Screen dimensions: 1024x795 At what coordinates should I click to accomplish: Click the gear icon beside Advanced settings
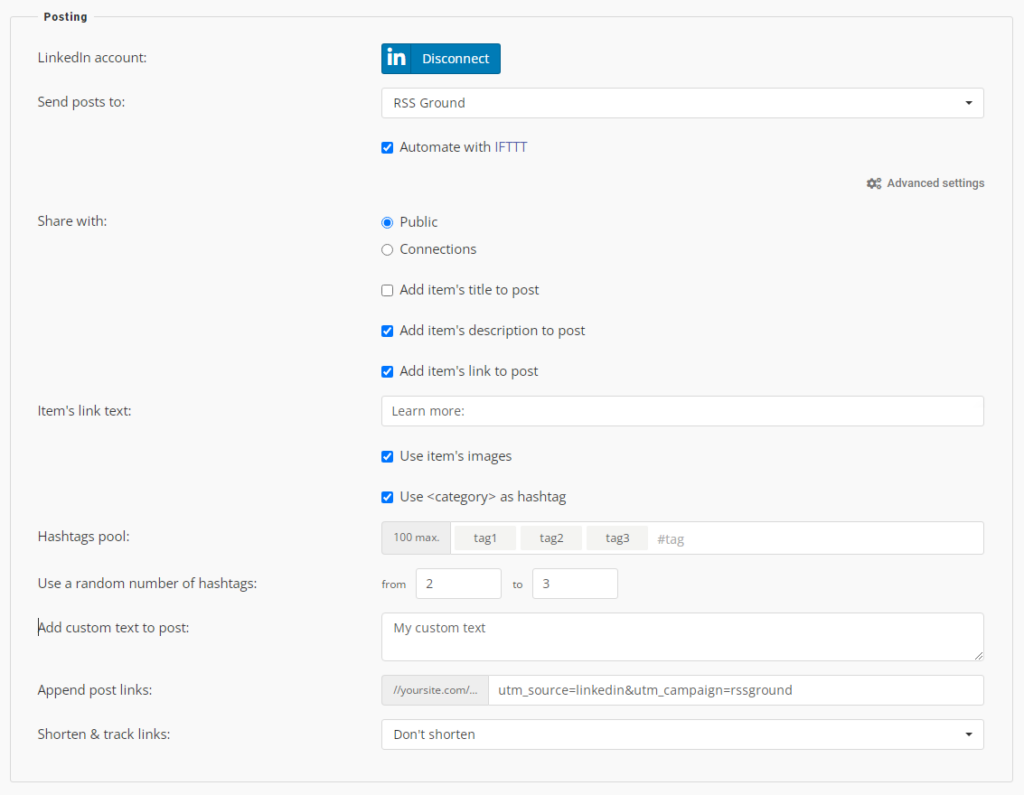tap(872, 183)
